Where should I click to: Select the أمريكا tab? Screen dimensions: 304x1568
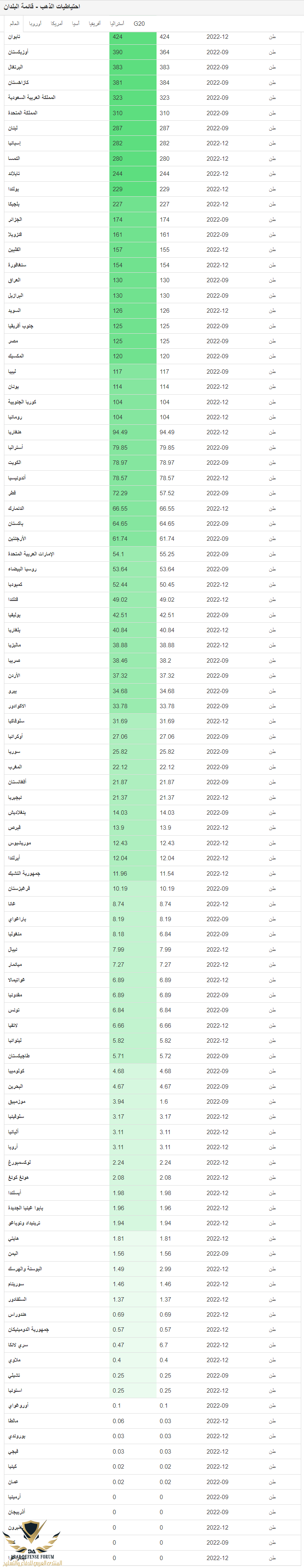(56, 24)
